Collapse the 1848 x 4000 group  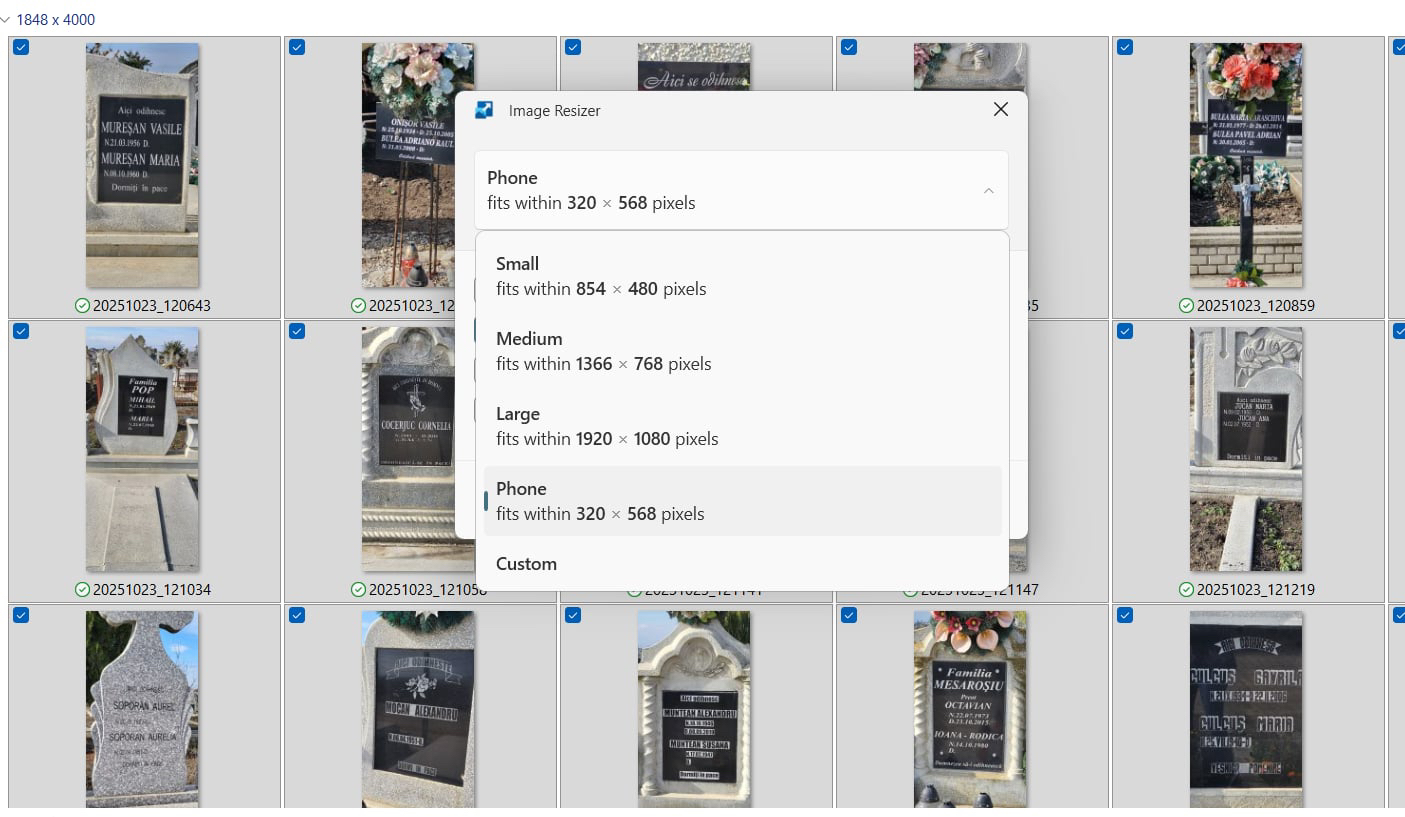[6, 20]
